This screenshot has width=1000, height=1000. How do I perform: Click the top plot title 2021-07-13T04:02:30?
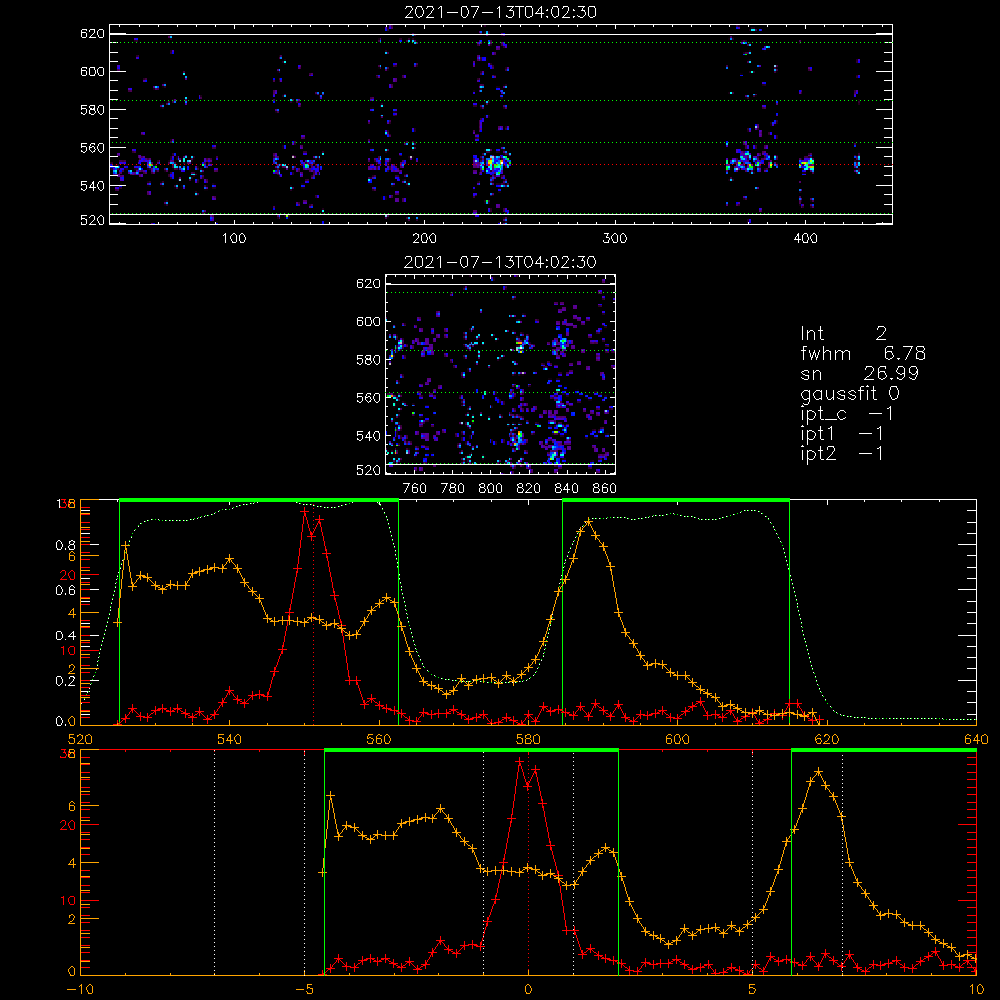pyautogui.click(x=501, y=12)
